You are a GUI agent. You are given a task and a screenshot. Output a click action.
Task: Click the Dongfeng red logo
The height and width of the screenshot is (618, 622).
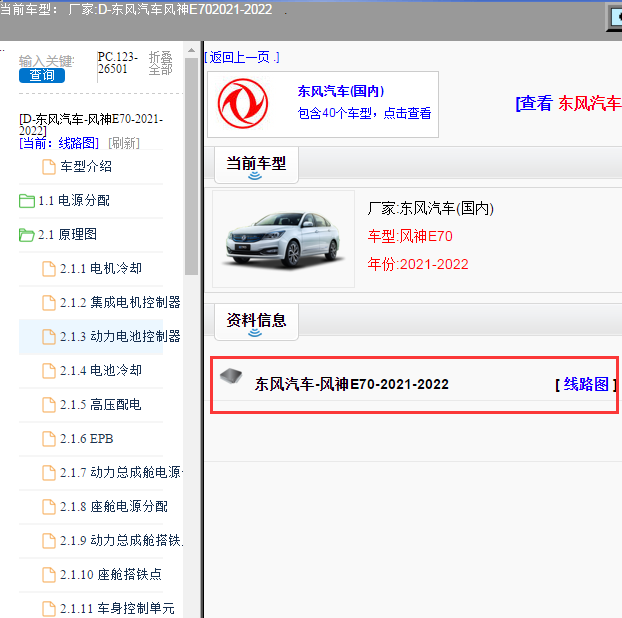click(x=243, y=104)
